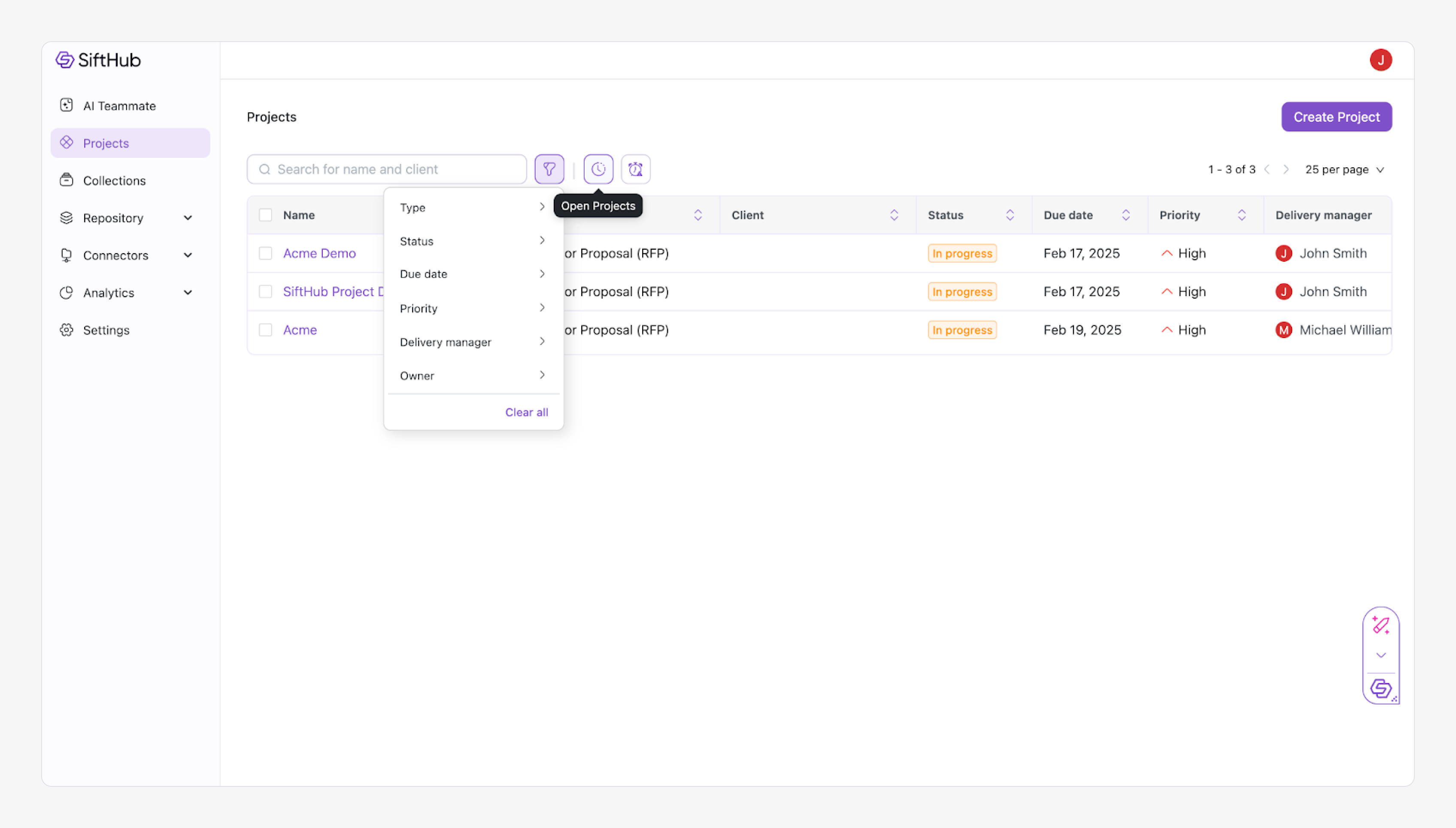Open the AI Teammate sidebar item
1456x828 pixels.
coord(119,106)
